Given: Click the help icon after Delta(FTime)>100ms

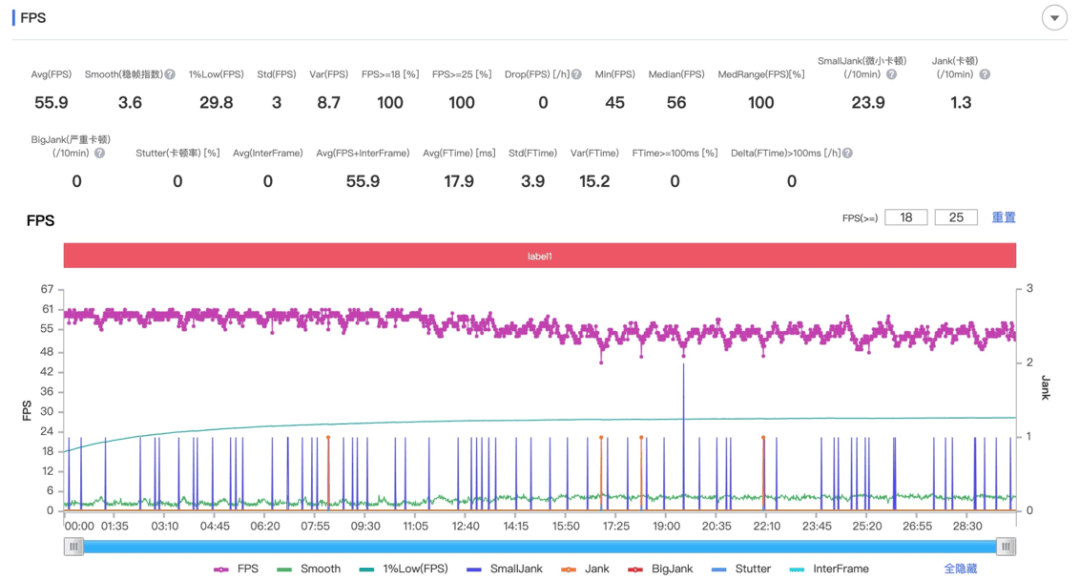Looking at the screenshot, I should coord(847,153).
